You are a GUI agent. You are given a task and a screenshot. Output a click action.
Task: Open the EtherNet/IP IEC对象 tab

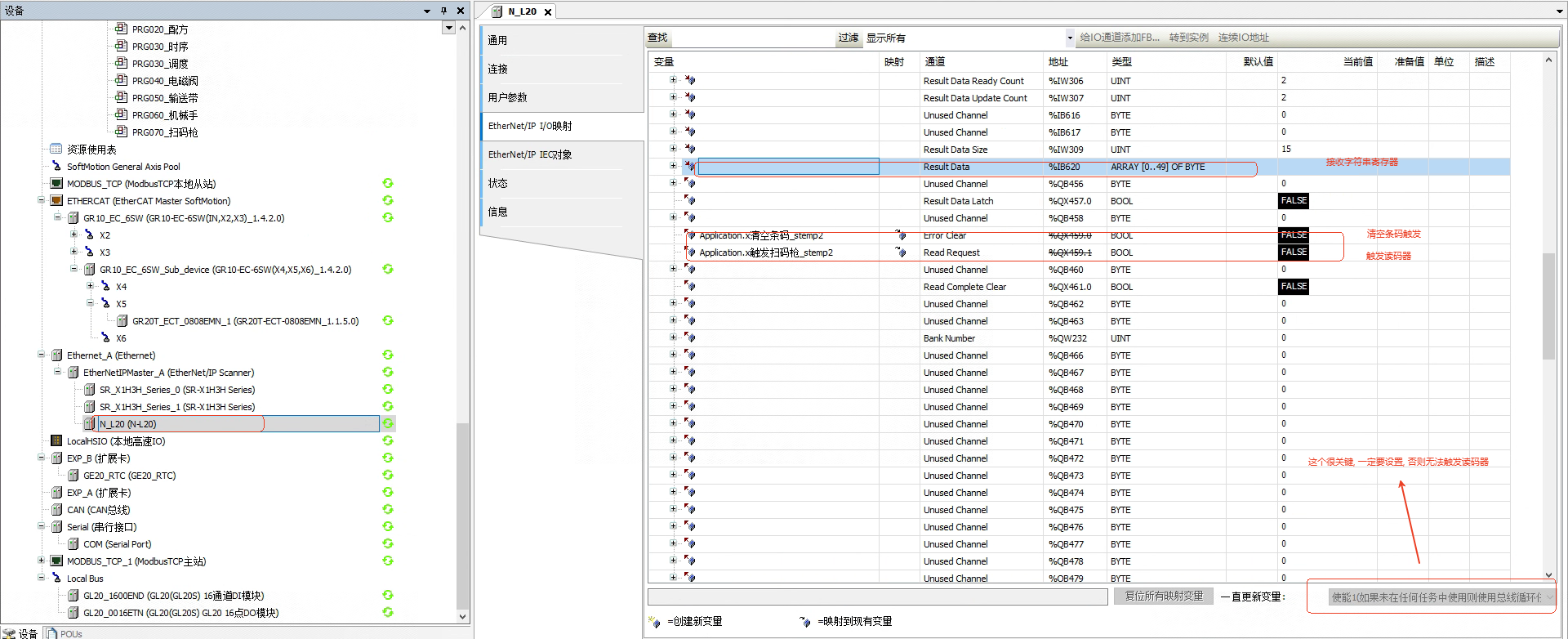pyautogui.click(x=530, y=154)
